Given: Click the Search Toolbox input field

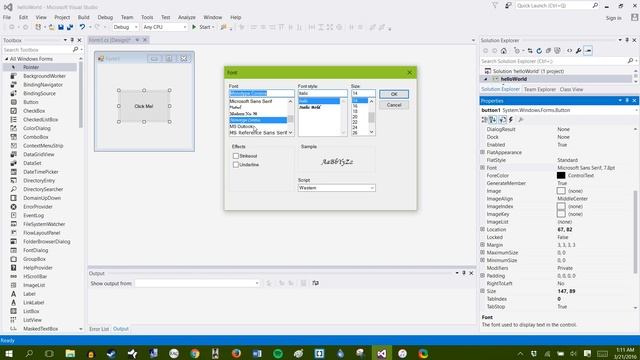Looking at the screenshot, I should tap(38, 49).
